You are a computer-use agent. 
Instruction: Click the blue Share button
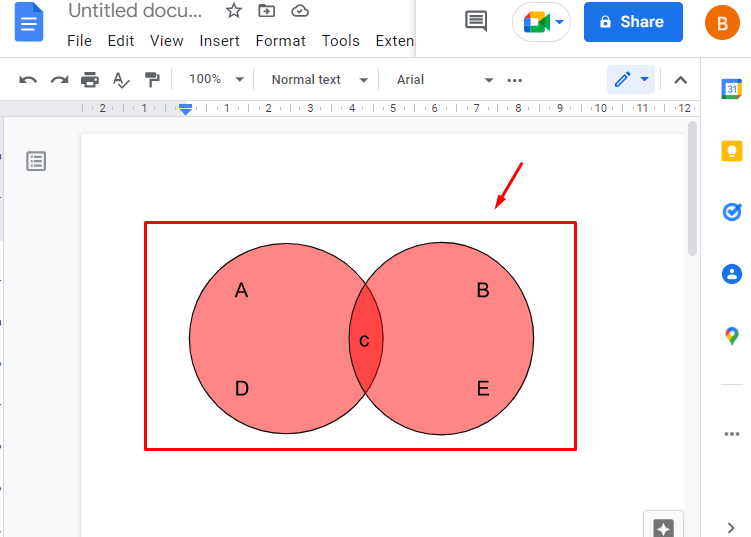point(633,22)
